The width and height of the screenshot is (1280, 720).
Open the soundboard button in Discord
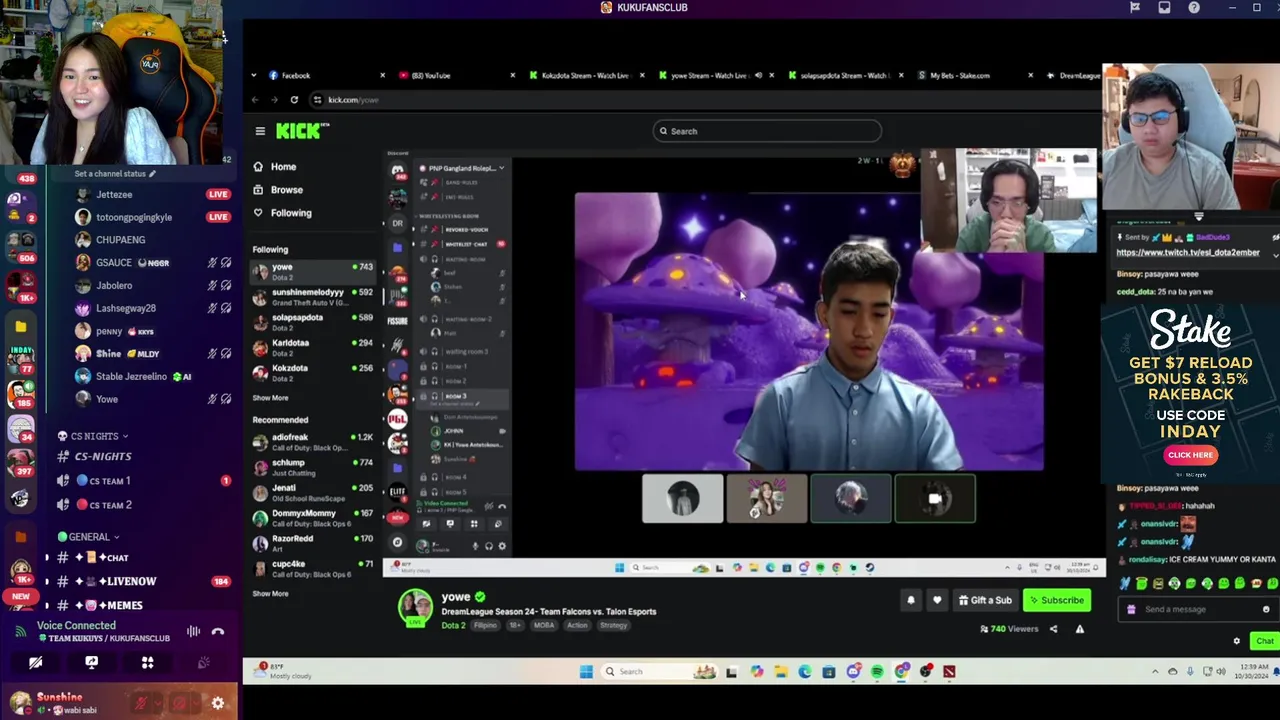tap(203, 662)
